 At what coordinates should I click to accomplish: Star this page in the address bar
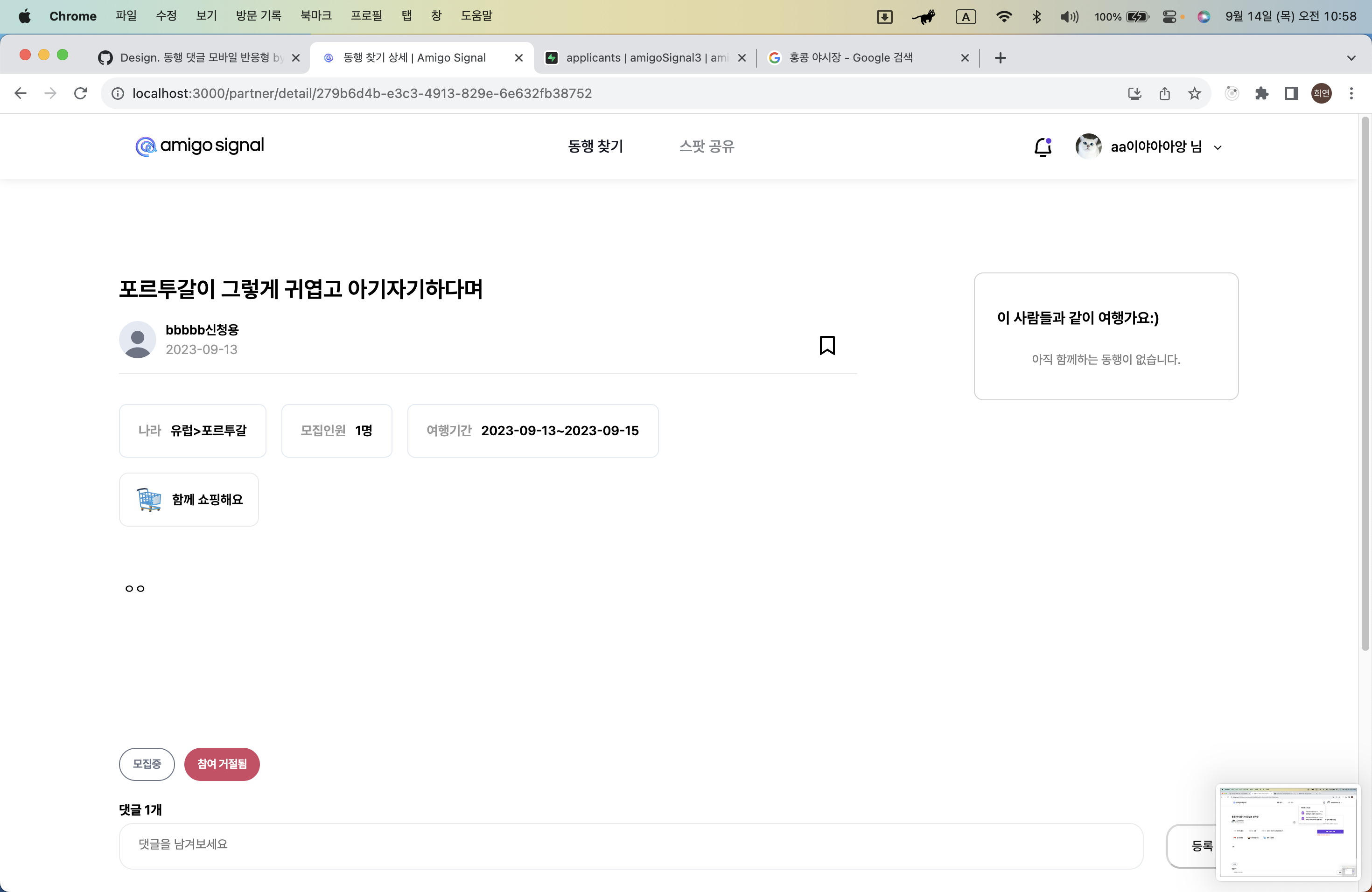(1195, 93)
